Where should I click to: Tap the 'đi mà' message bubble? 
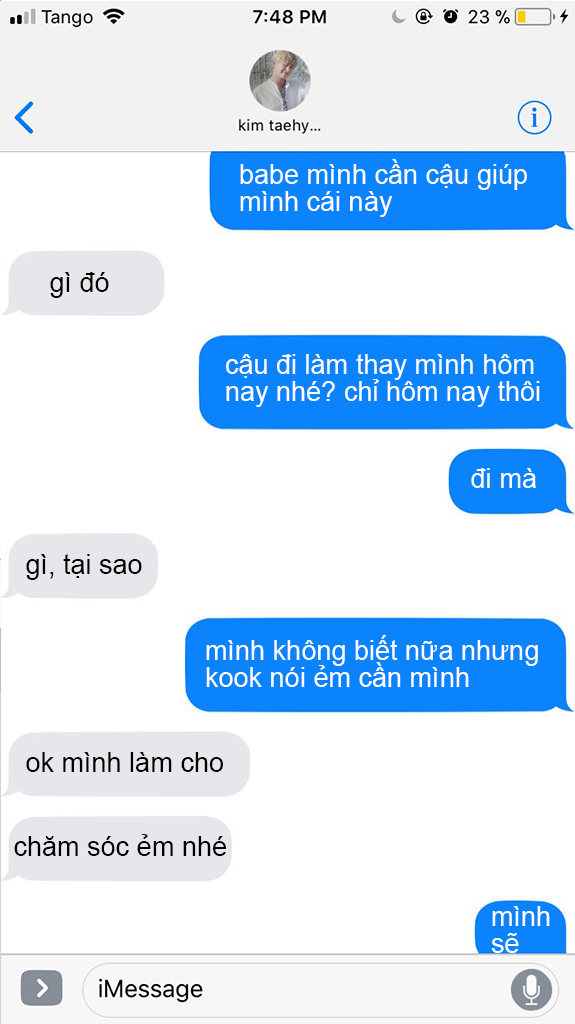[x=507, y=481]
